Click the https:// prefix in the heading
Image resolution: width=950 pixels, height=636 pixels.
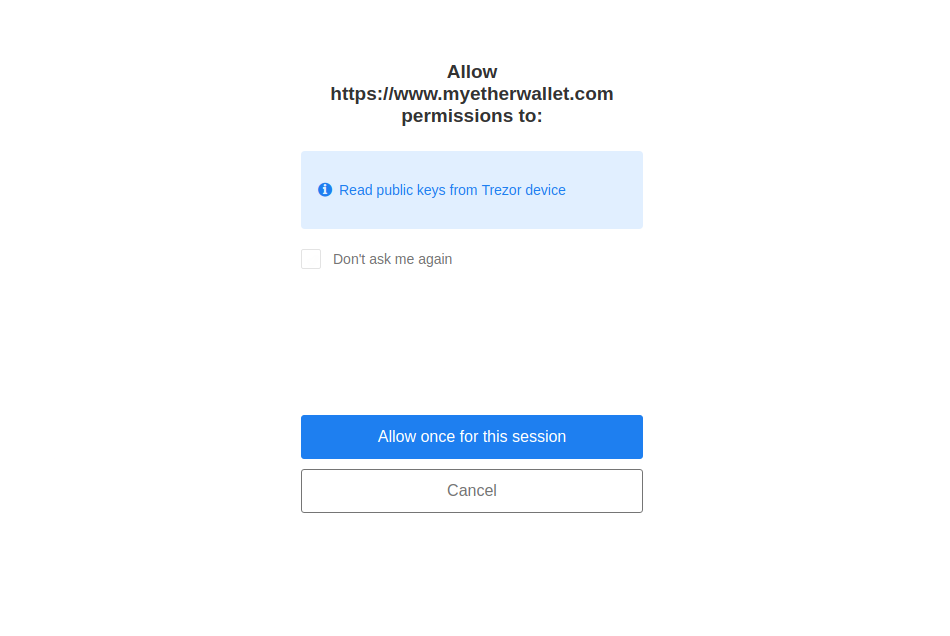[x=362, y=94]
